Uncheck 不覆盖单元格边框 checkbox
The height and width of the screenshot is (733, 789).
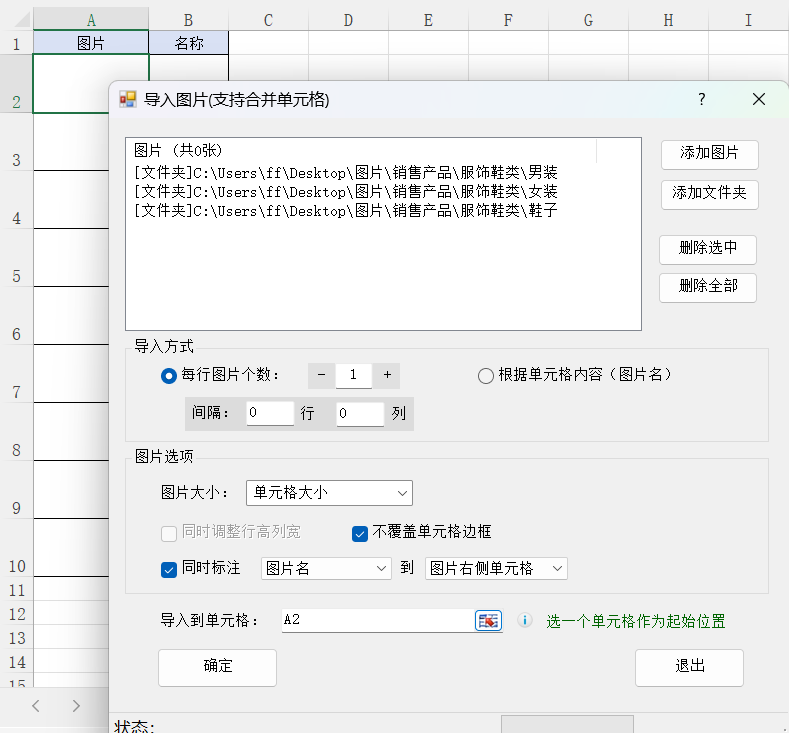[x=360, y=533]
